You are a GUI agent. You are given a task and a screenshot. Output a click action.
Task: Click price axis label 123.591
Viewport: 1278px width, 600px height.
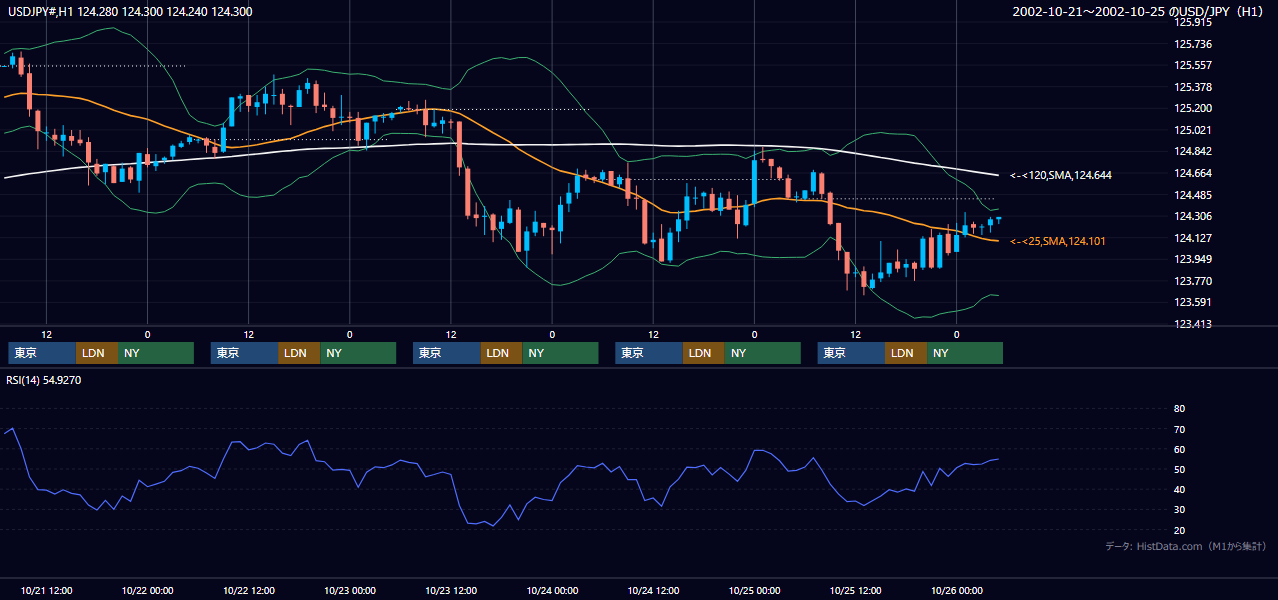pos(1193,302)
